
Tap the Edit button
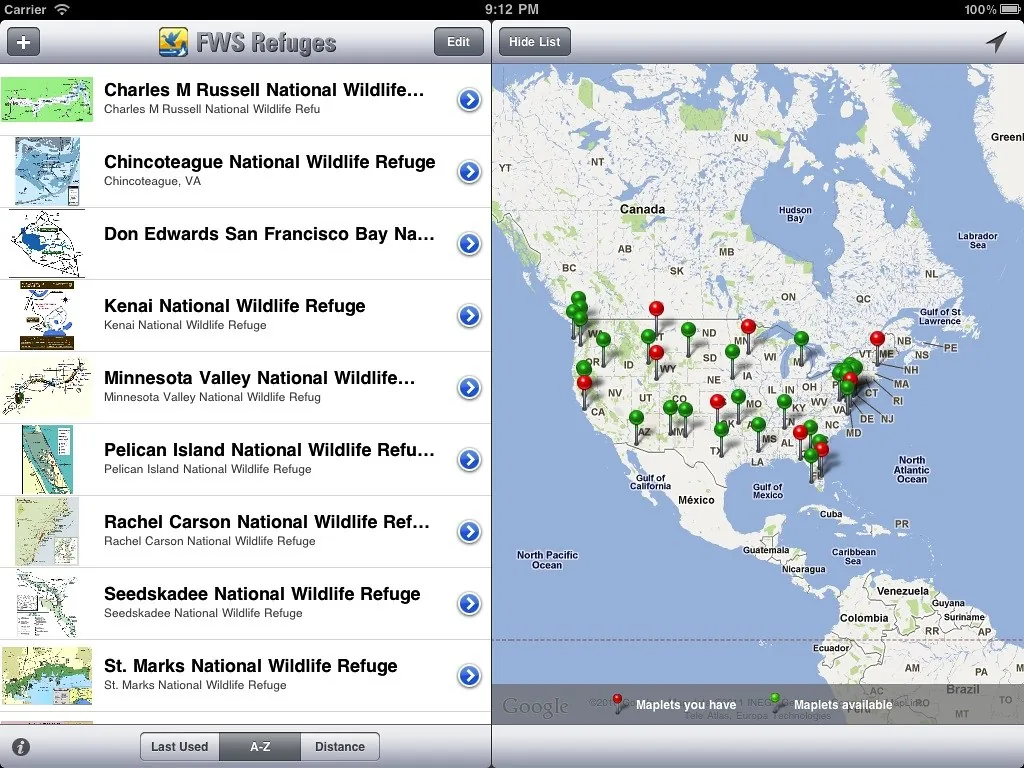coord(458,42)
